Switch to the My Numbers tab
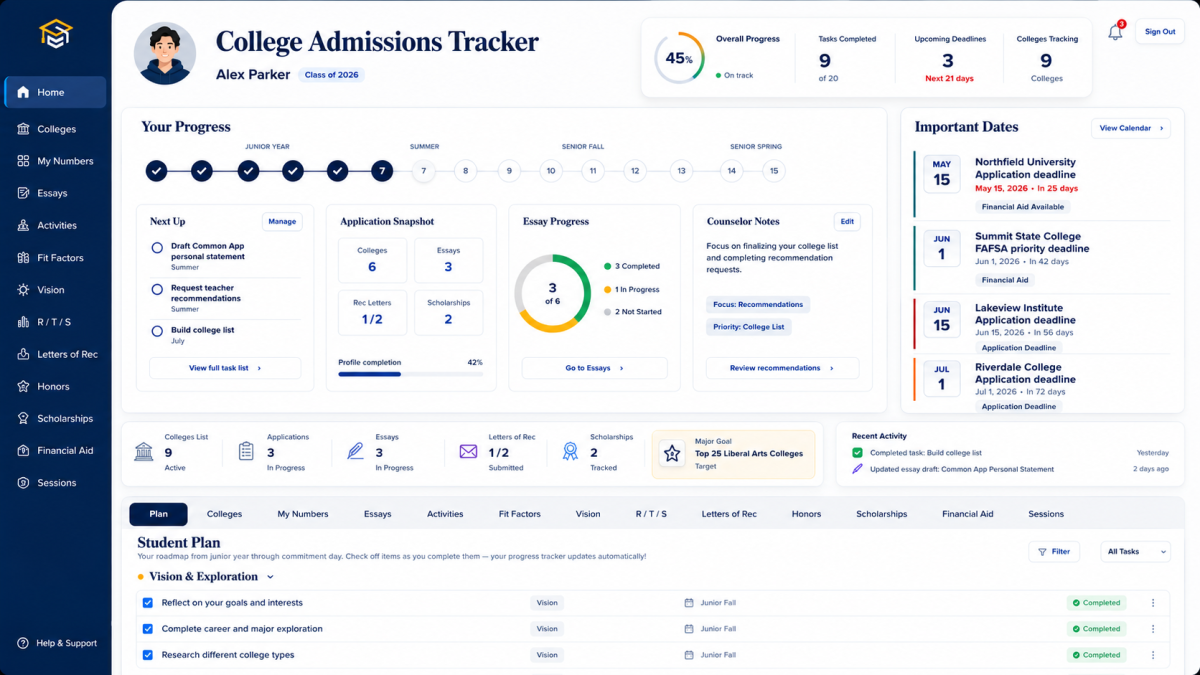Viewport: 1200px width, 675px height. (303, 514)
